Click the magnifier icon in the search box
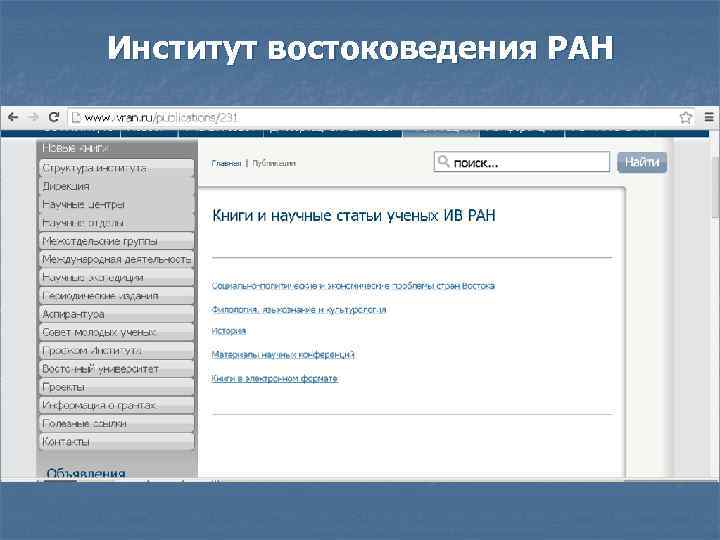The image size is (720, 540). pos(443,161)
